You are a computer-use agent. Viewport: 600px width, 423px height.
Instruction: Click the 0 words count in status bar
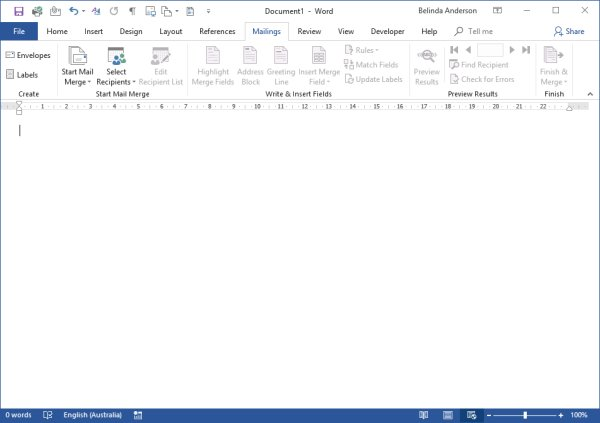[x=18, y=415]
